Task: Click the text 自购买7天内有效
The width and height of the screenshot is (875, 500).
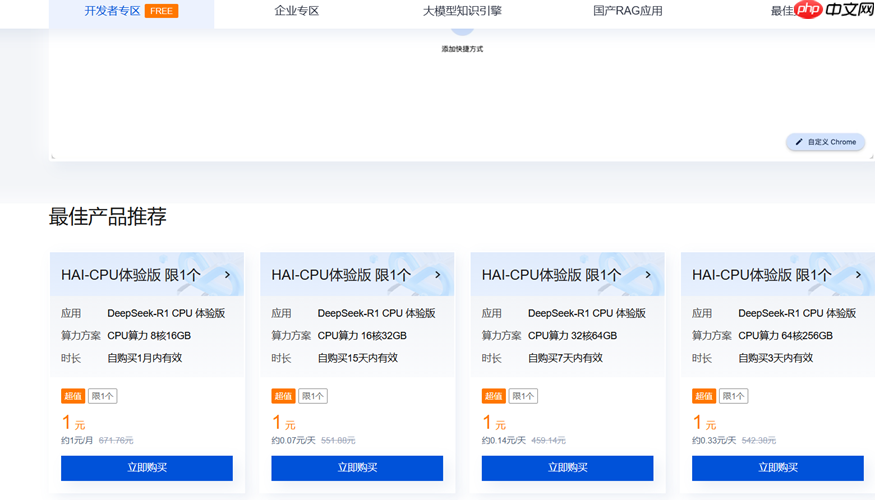Action: (565, 358)
